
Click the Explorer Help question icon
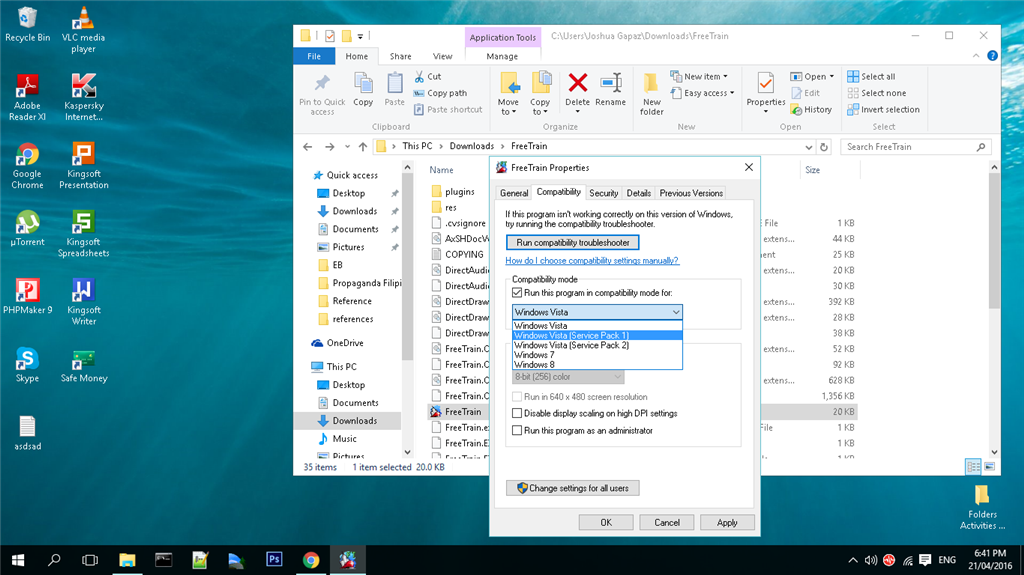coord(992,56)
